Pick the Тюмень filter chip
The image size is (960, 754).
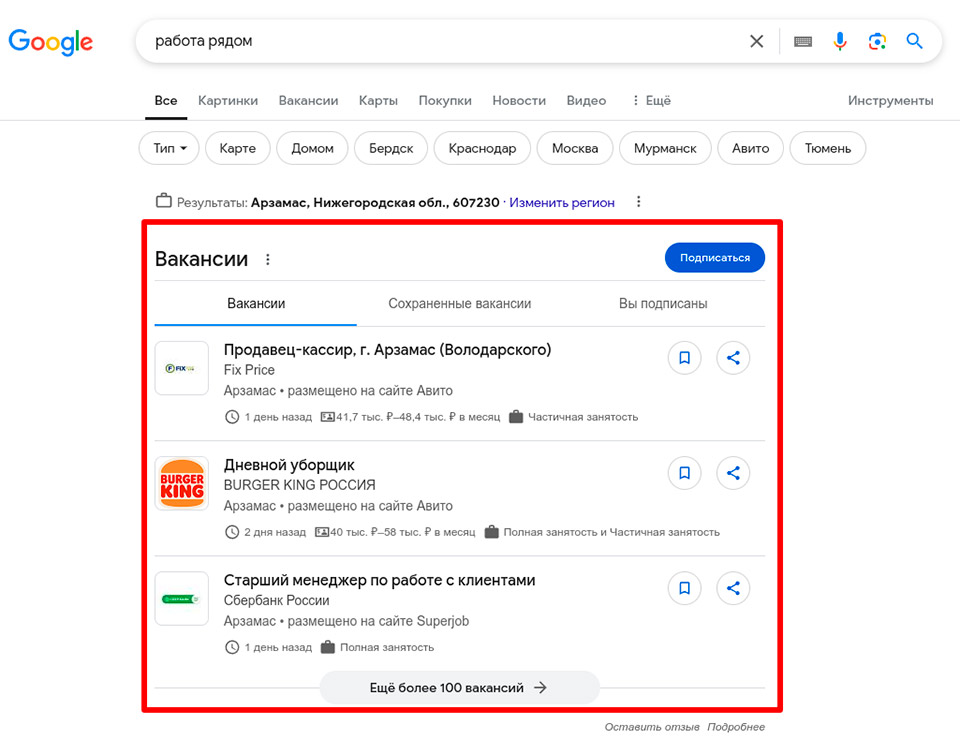click(x=828, y=148)
